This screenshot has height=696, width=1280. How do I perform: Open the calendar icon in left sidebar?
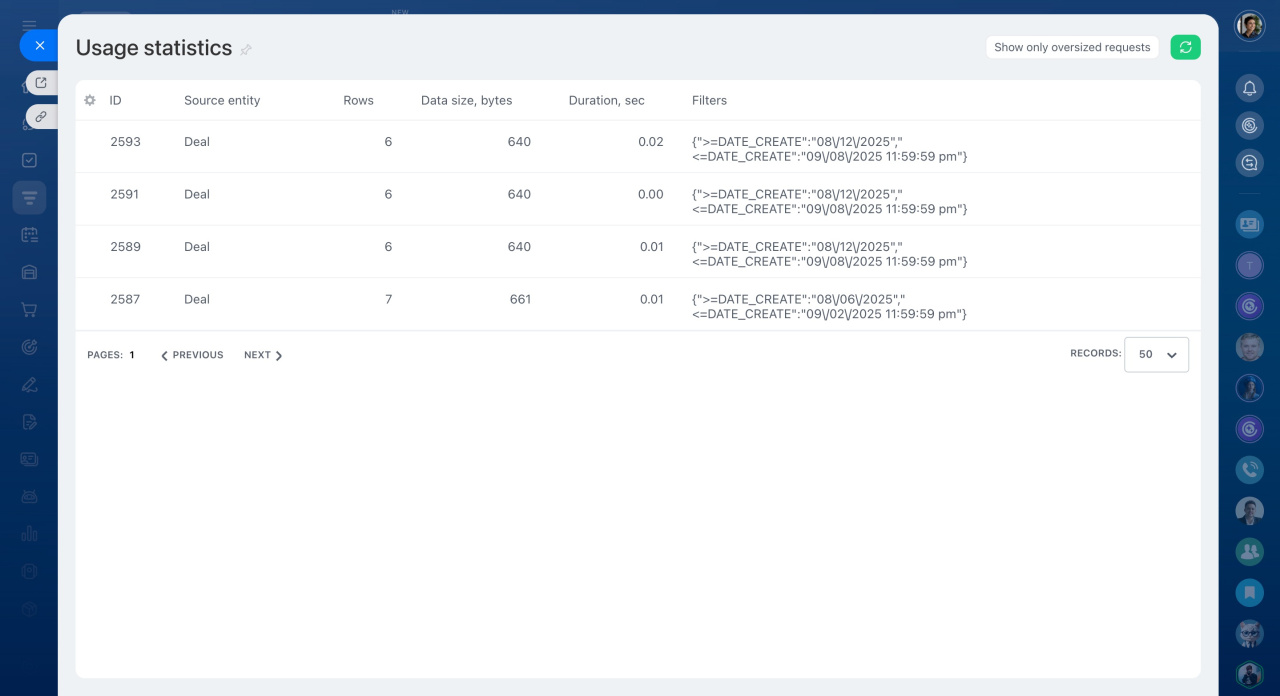[29, 235]
